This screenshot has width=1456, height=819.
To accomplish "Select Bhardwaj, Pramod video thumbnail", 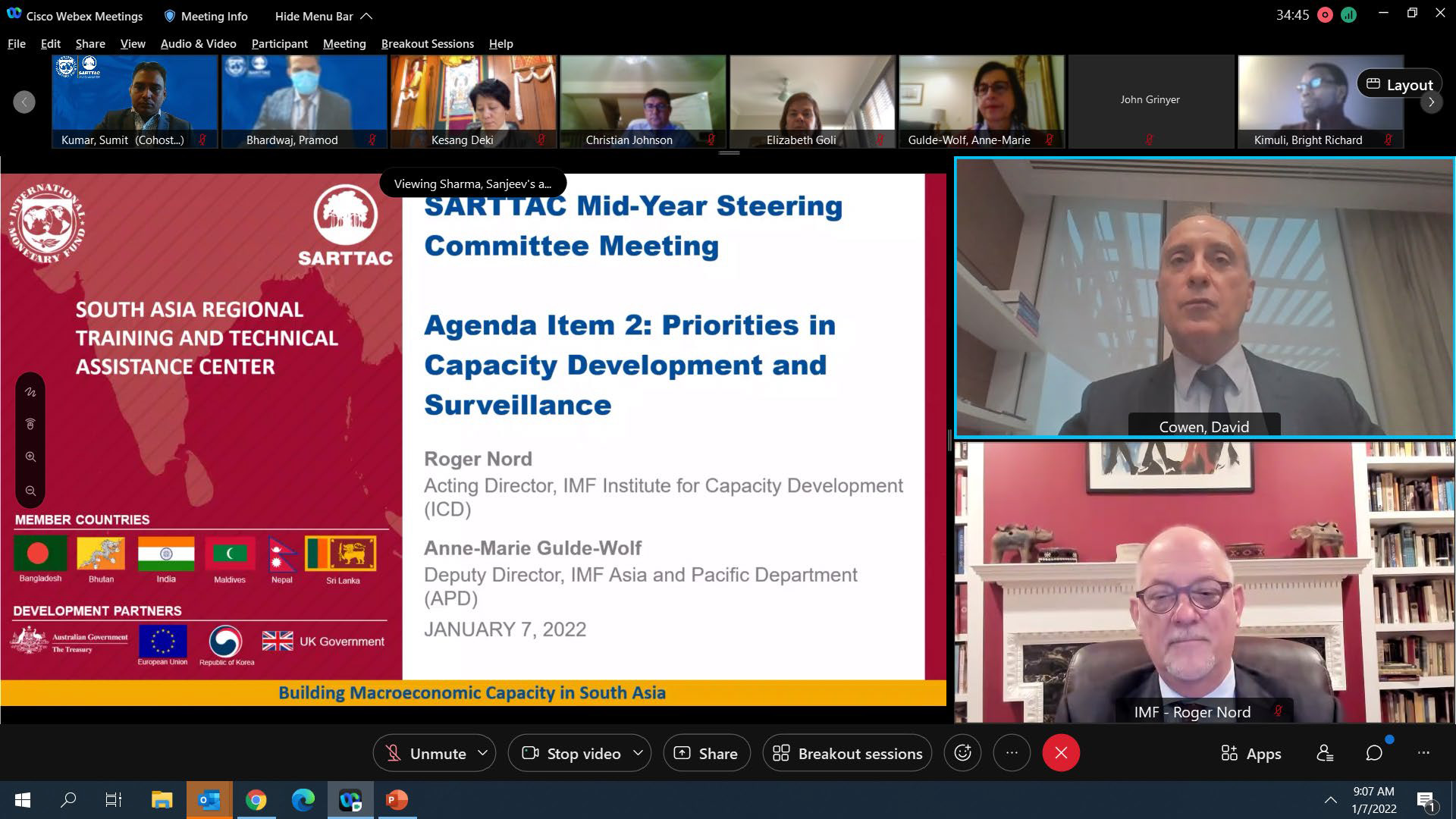I will [304, 102].
